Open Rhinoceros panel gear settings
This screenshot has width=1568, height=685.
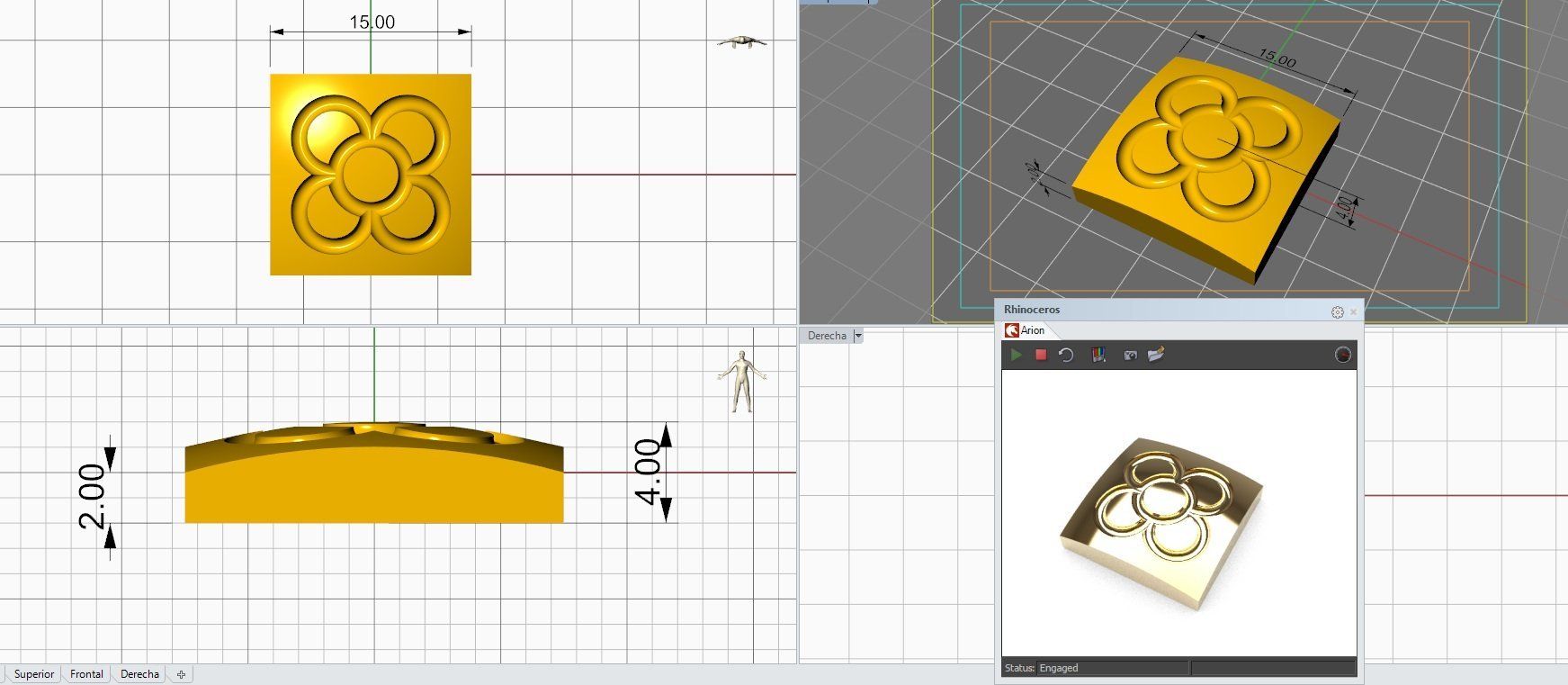point(1337,311)
